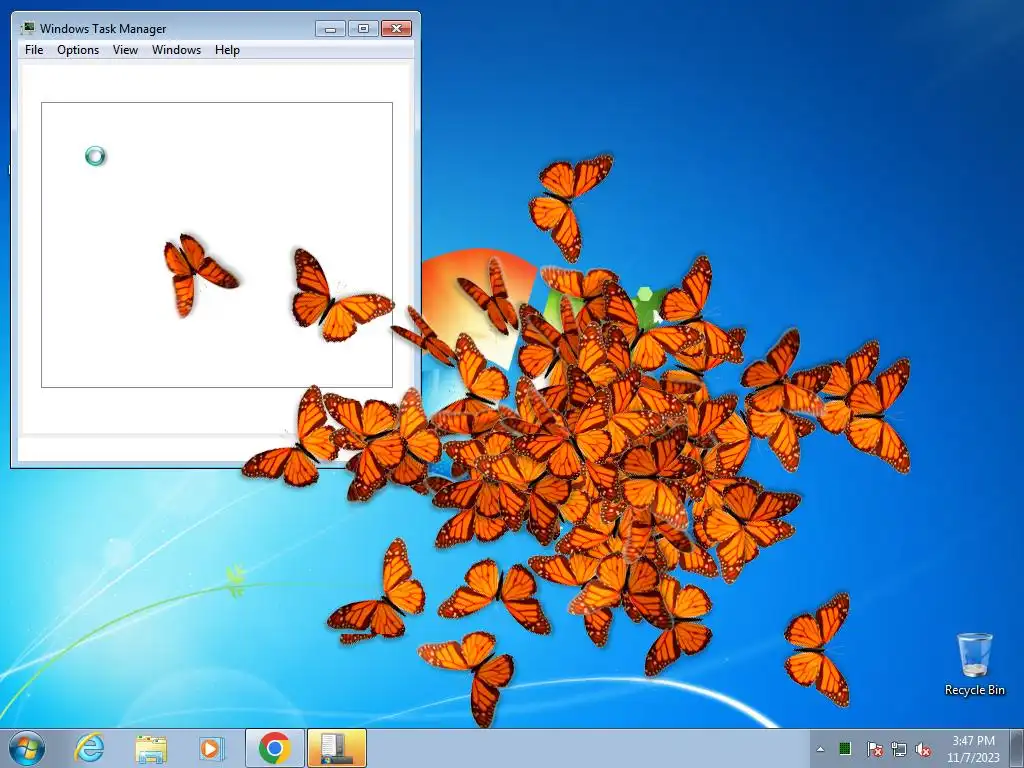This screenshot has width=1024, height=768.
Task: Click the Show desktop button
Action: coord(1019,748)
